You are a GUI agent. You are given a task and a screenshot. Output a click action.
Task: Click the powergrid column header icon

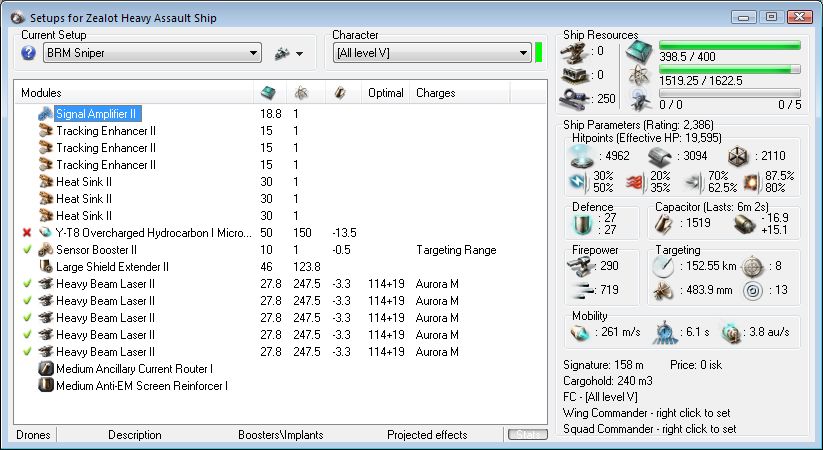click(301, 93)
